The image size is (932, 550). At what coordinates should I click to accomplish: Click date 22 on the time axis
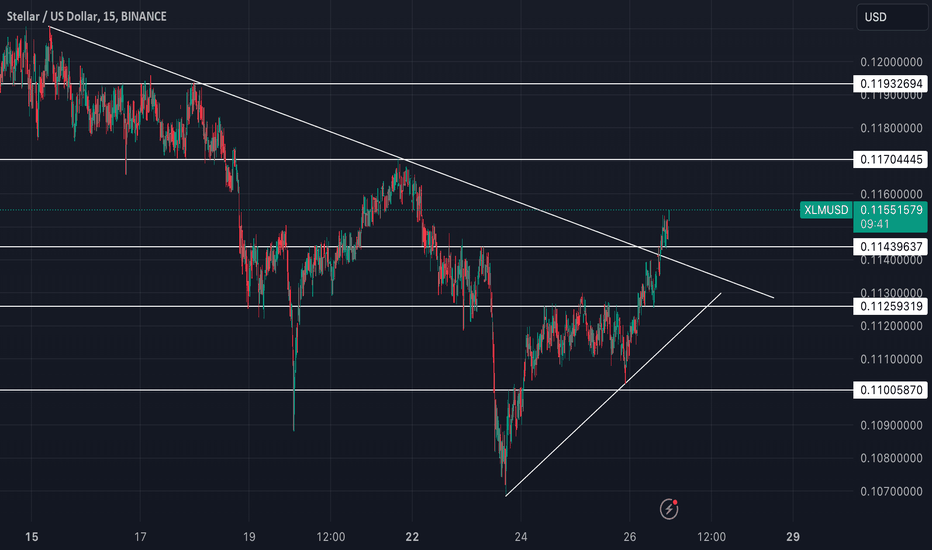click(412, 537)
